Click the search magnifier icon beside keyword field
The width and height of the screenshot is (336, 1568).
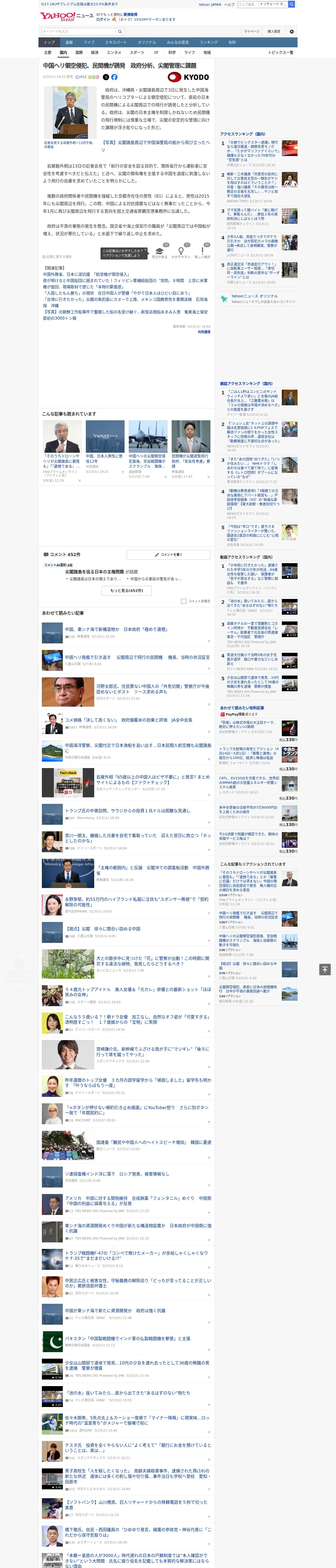coord(120,31)
